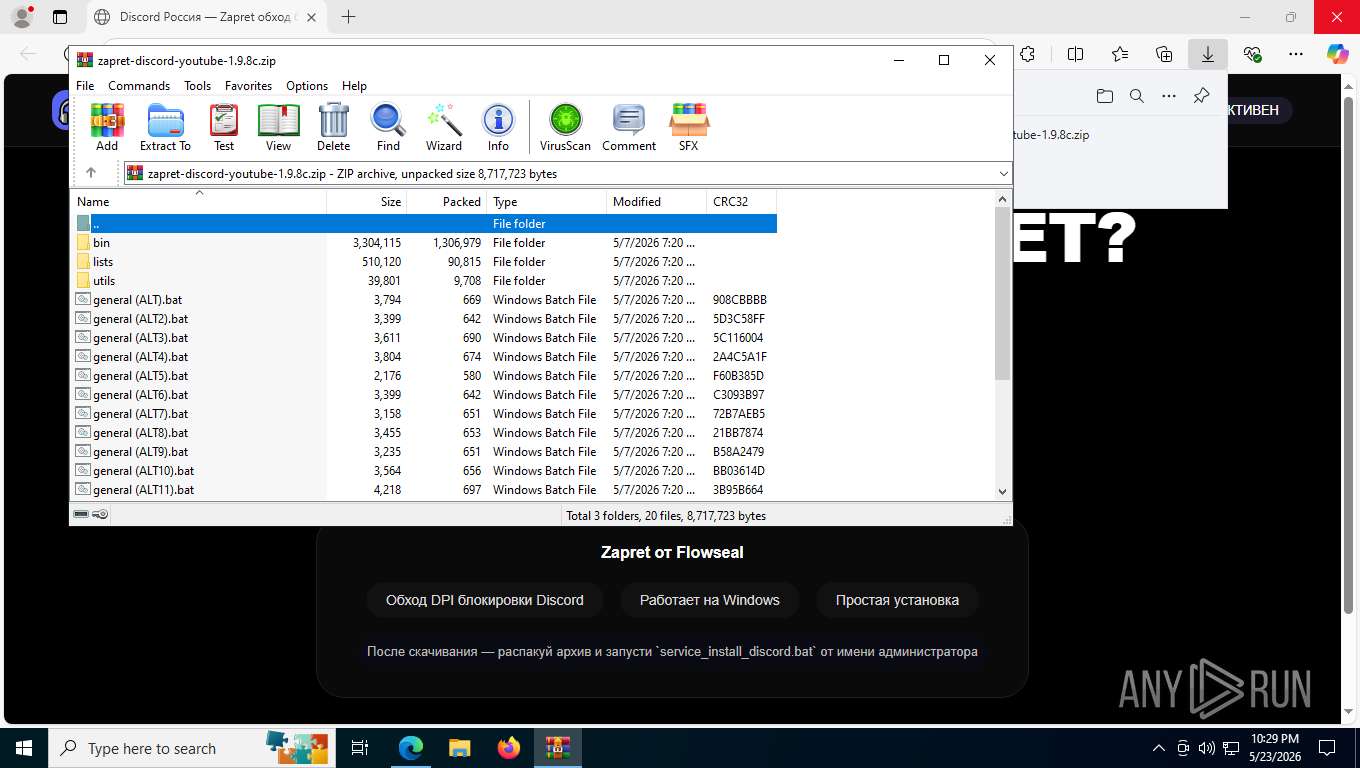
Task: Click Edge tab actions menu icon
Action: pyautogui.click(x=60, y=17)
